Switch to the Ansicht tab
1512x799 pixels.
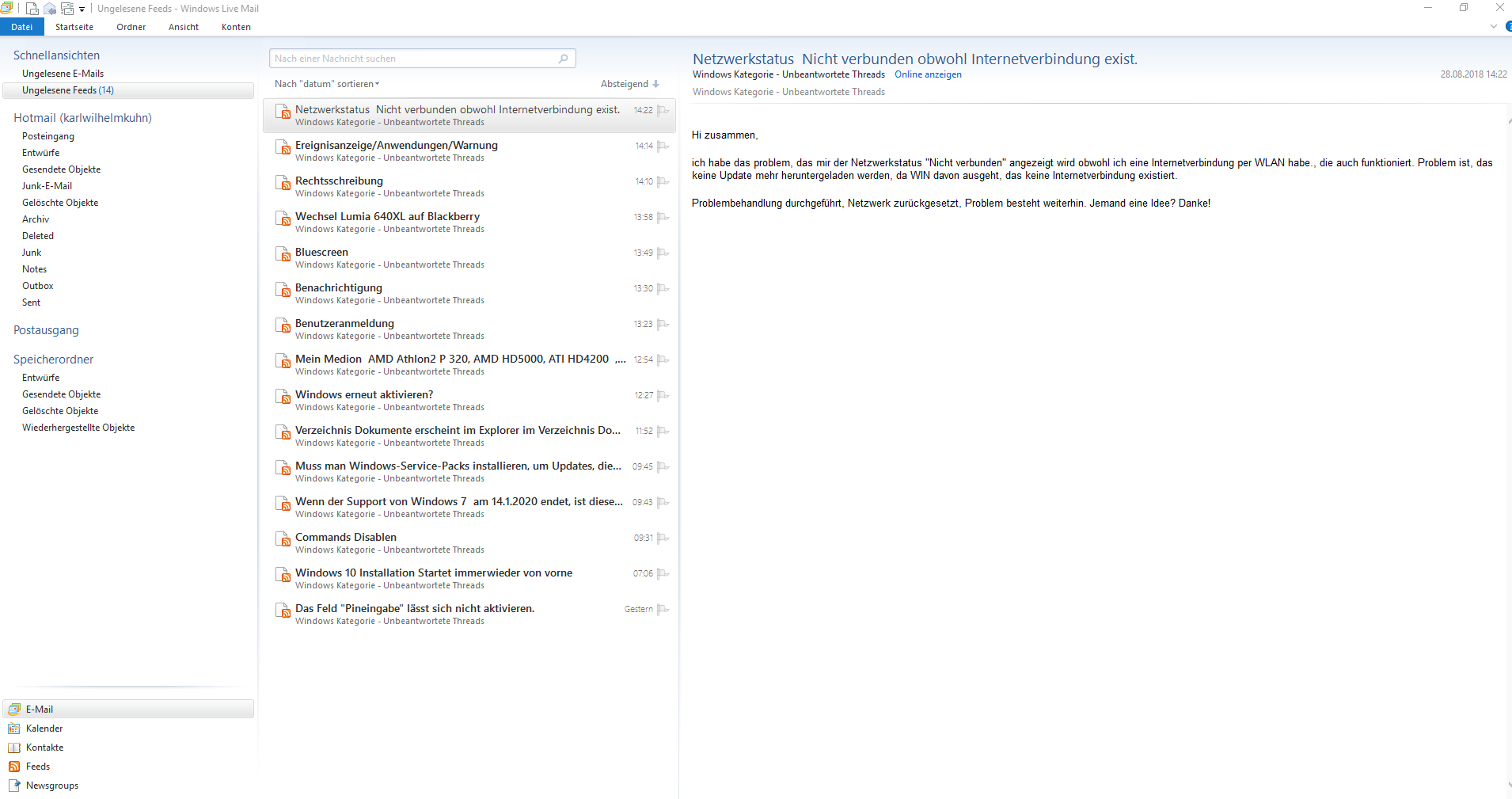pyautogui.click(x=184, y=27)
